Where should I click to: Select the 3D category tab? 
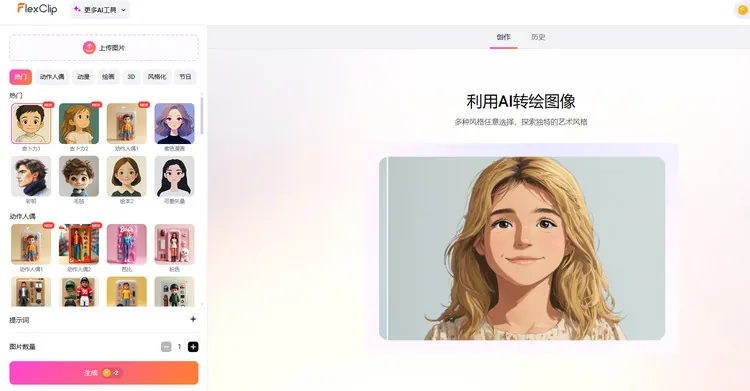[x=131, y=77]
